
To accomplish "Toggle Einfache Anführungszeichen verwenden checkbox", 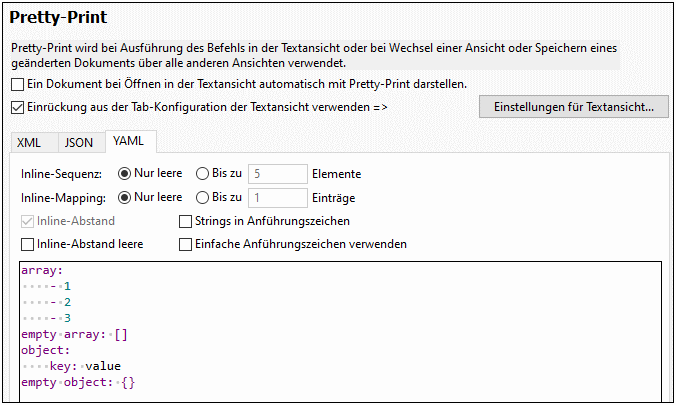I will click(x=185, y=244).
